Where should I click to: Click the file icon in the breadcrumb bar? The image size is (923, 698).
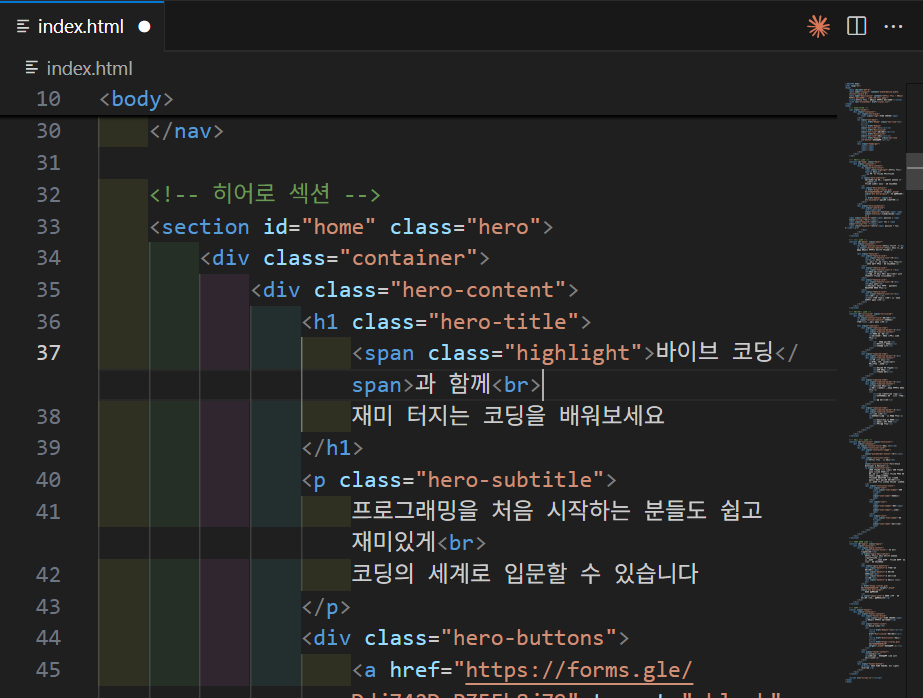click(32, 68)
